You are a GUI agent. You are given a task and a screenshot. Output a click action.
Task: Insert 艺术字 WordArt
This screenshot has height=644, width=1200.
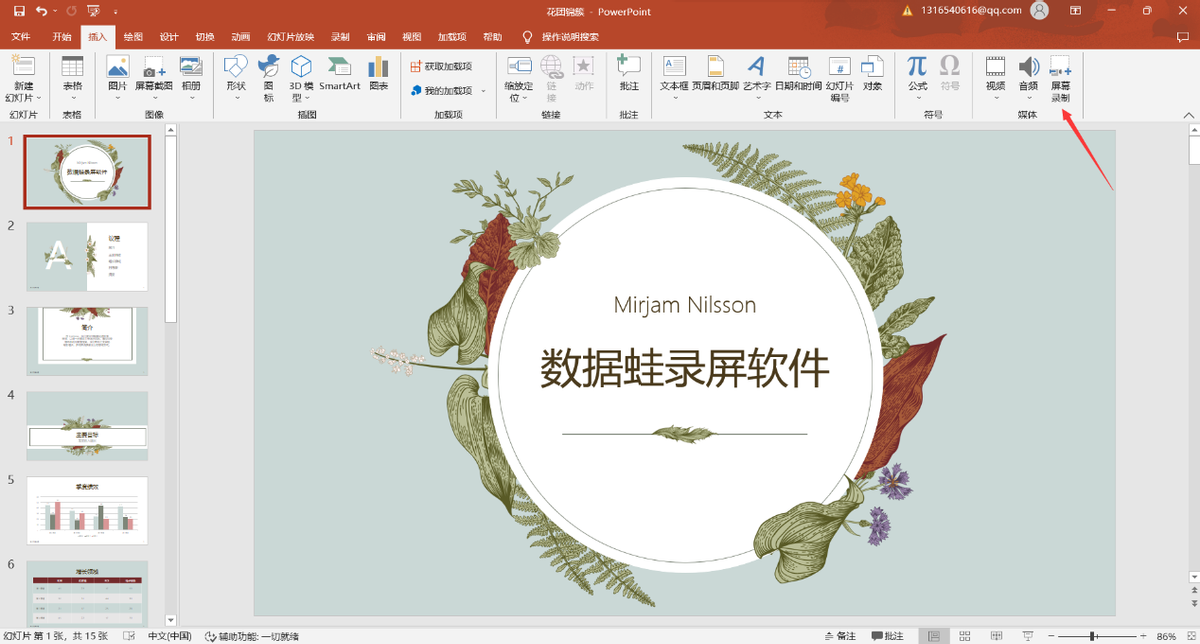pos(756,79)
